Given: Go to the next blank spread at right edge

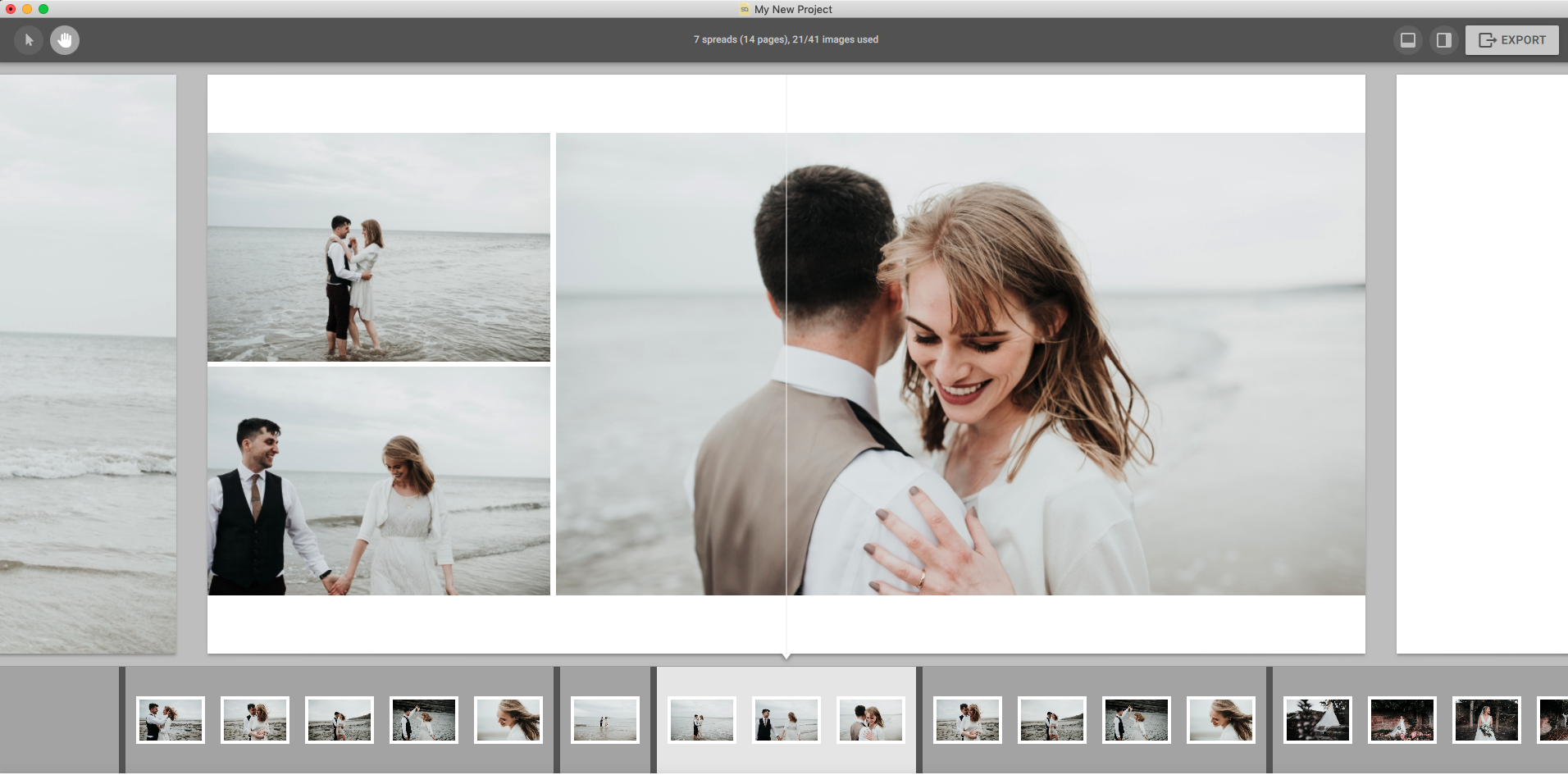Looking at the screenshot, I should 1482,364.
